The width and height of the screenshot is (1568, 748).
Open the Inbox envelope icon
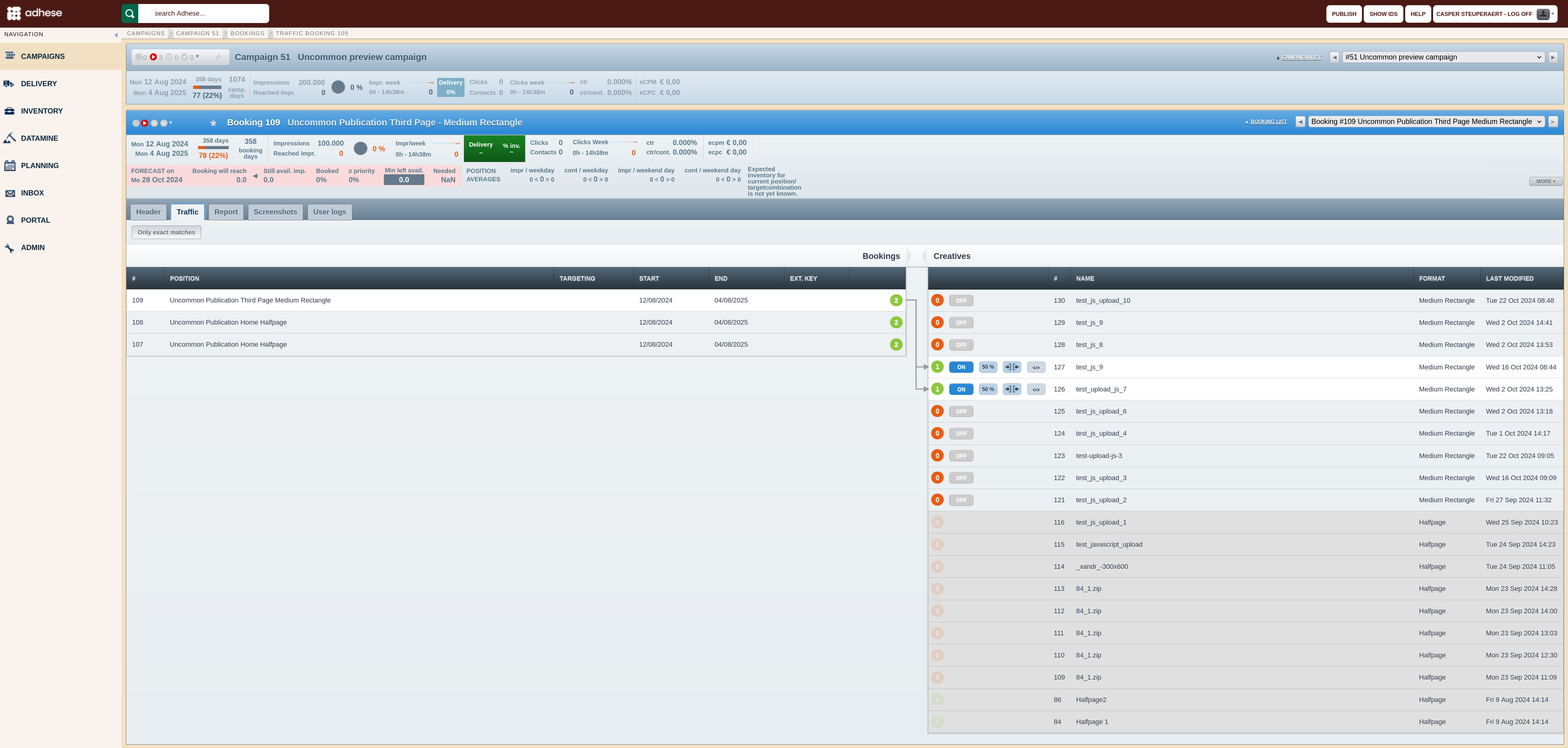coord(10,193)
